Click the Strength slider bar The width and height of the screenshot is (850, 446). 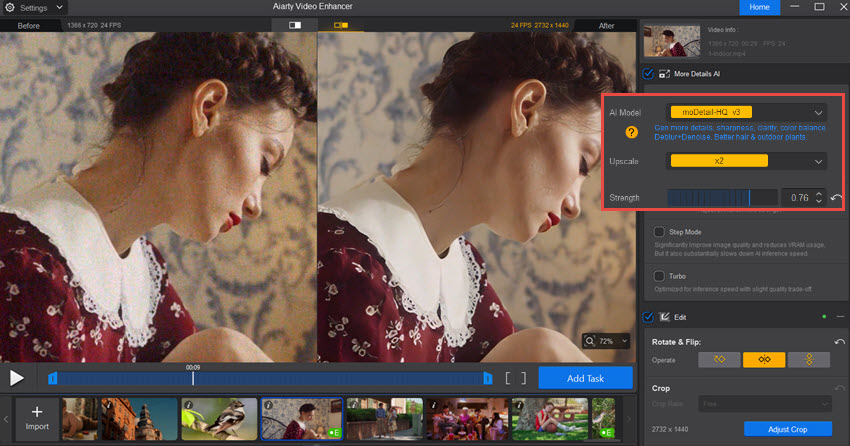tap(722, 197)
